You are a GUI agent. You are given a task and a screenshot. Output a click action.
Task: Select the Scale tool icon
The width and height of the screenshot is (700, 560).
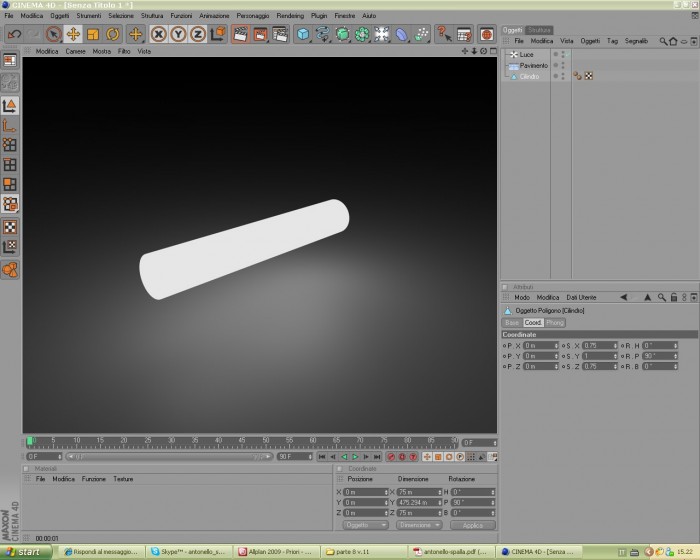pyautogui.click(x=93, y=34)
